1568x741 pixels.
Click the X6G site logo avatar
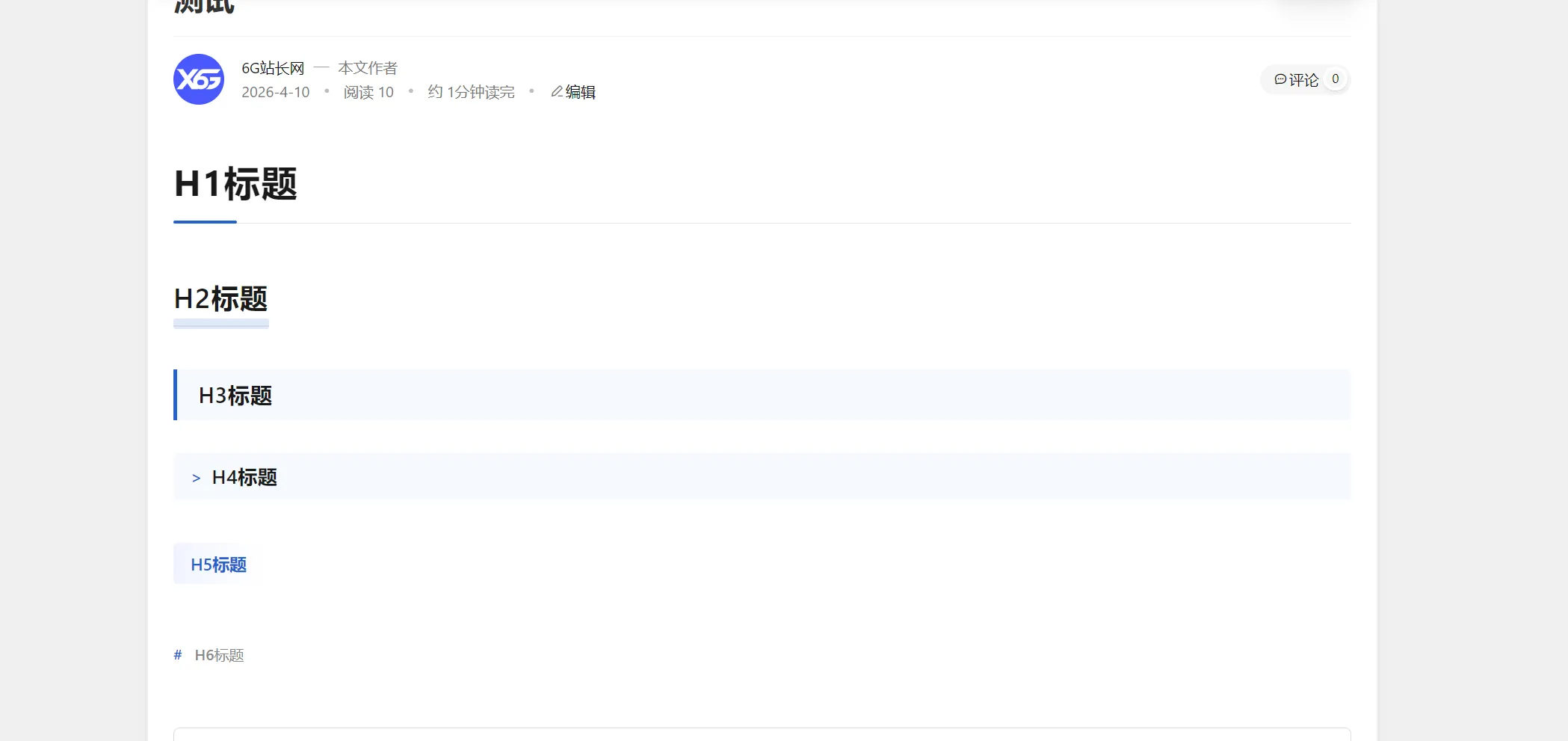pyautogui.click(x=198, y=79)
